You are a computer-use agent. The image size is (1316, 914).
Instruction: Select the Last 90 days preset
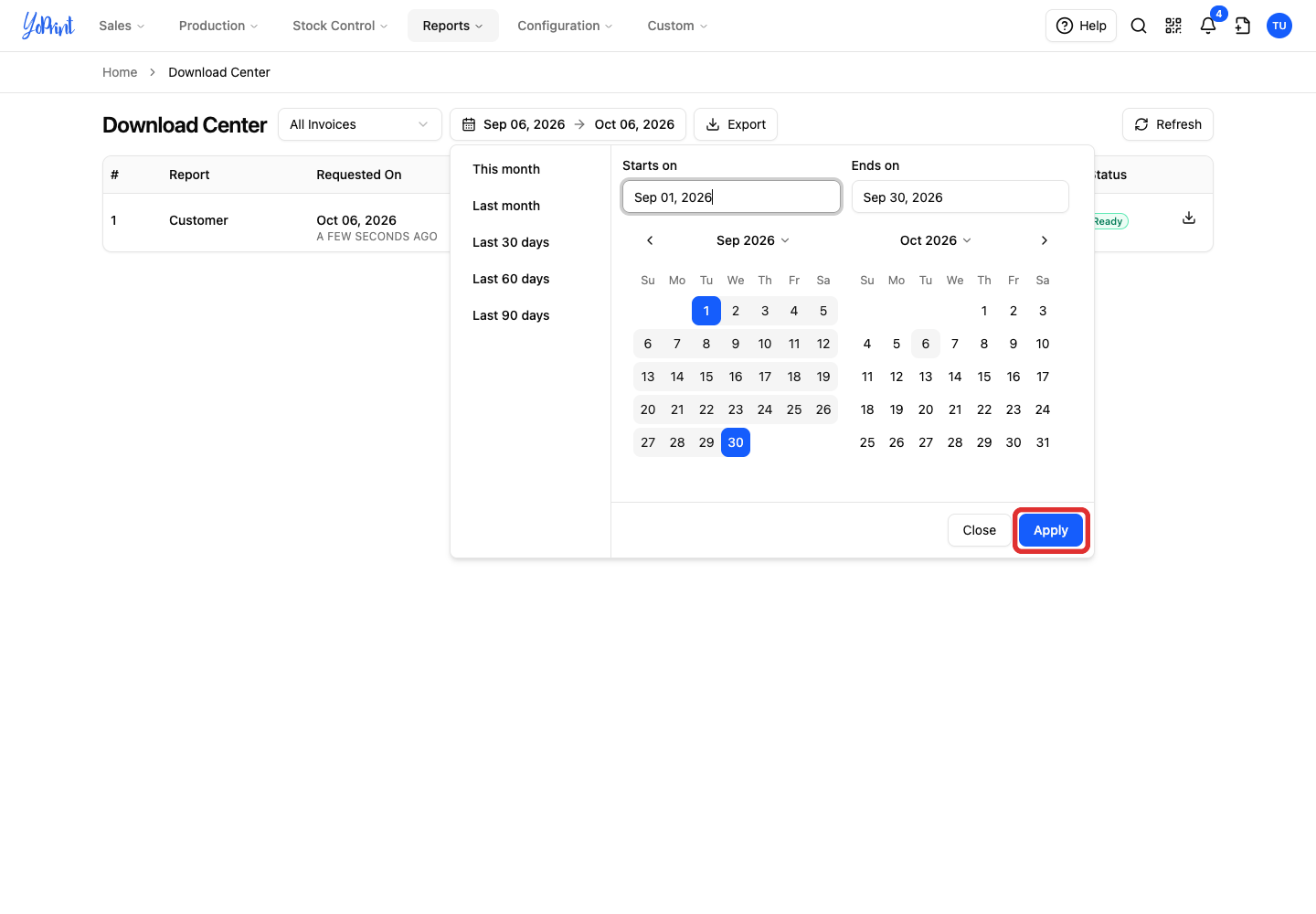click(x=511, y=315)
